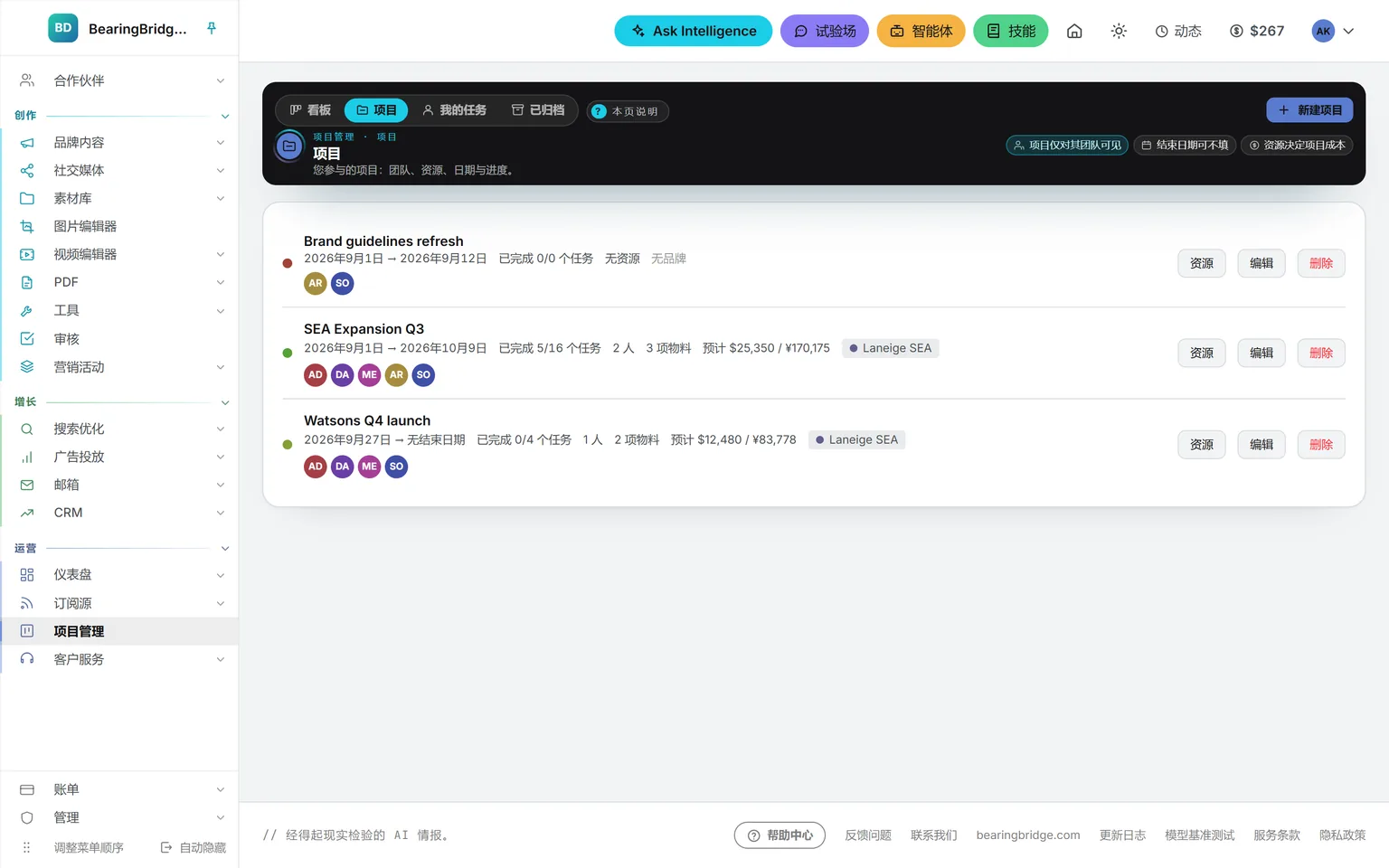The image size is (1389, 868).
Task: Click the 素材库 folder icon
Action: 27,198
